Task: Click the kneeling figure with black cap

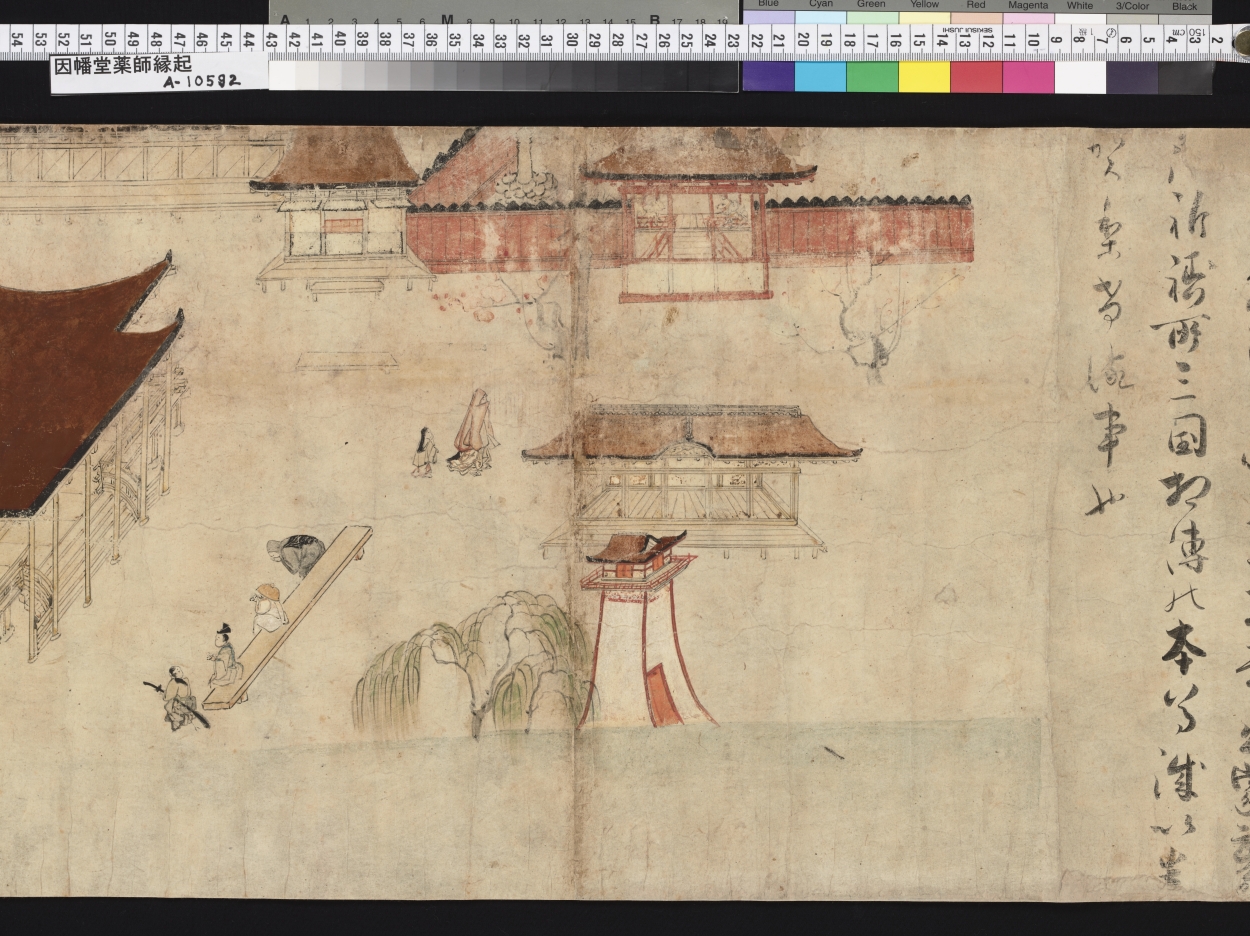Action: pyautogui.click(x=224, y=654)
